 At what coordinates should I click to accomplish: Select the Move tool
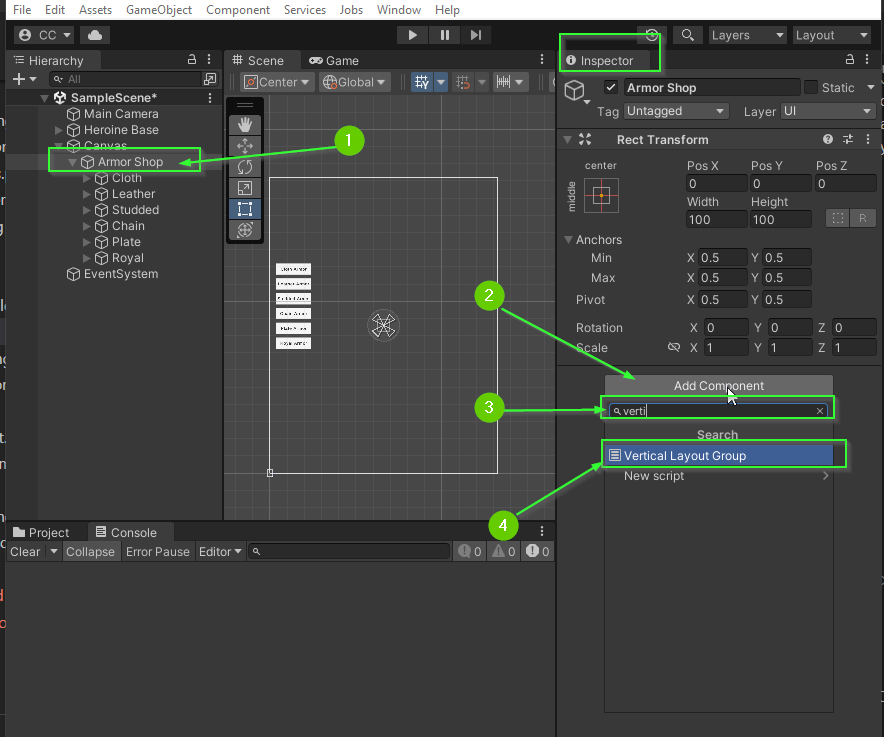(x=242, y=145)
